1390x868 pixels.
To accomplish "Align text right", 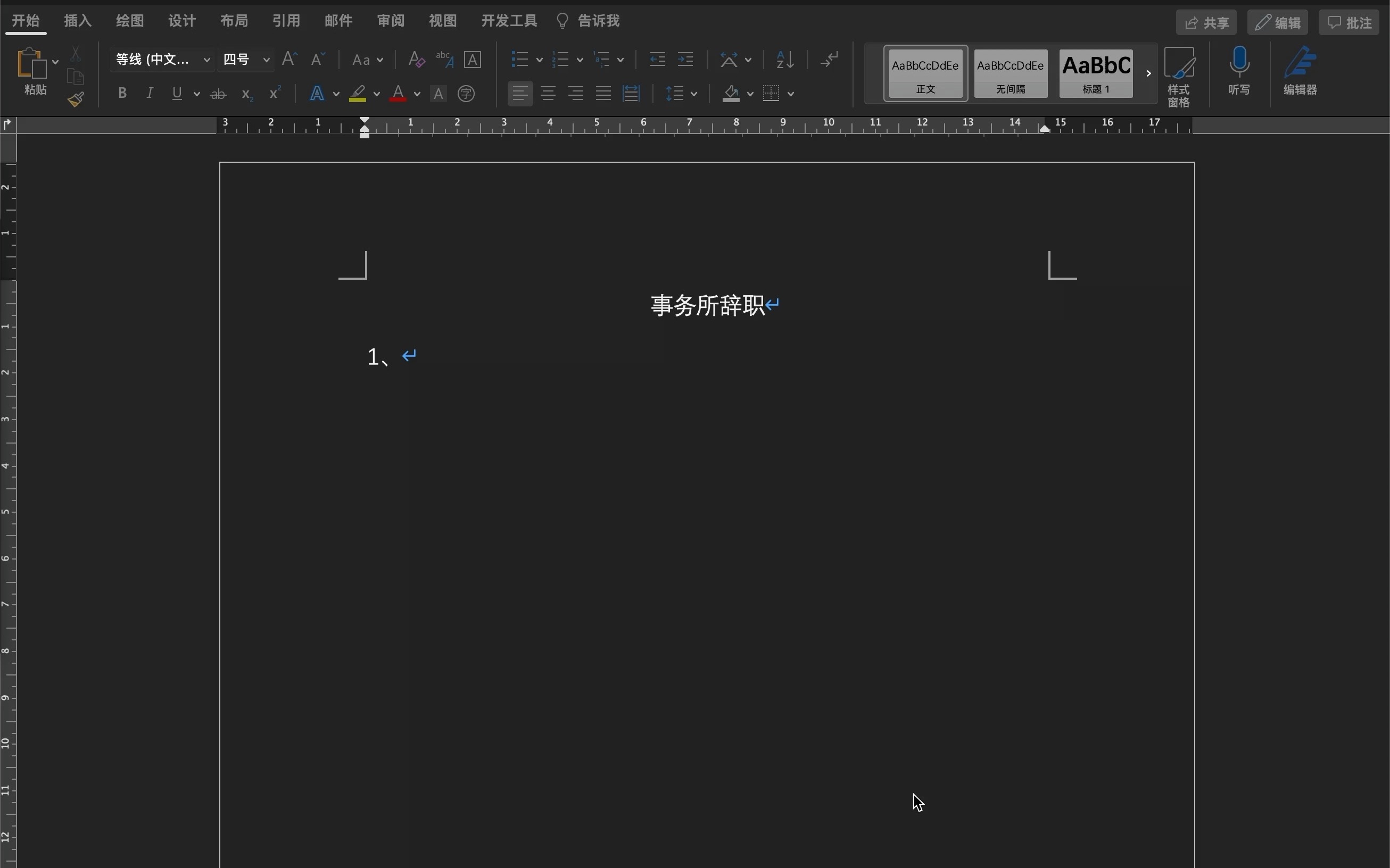I will point(575,94).
